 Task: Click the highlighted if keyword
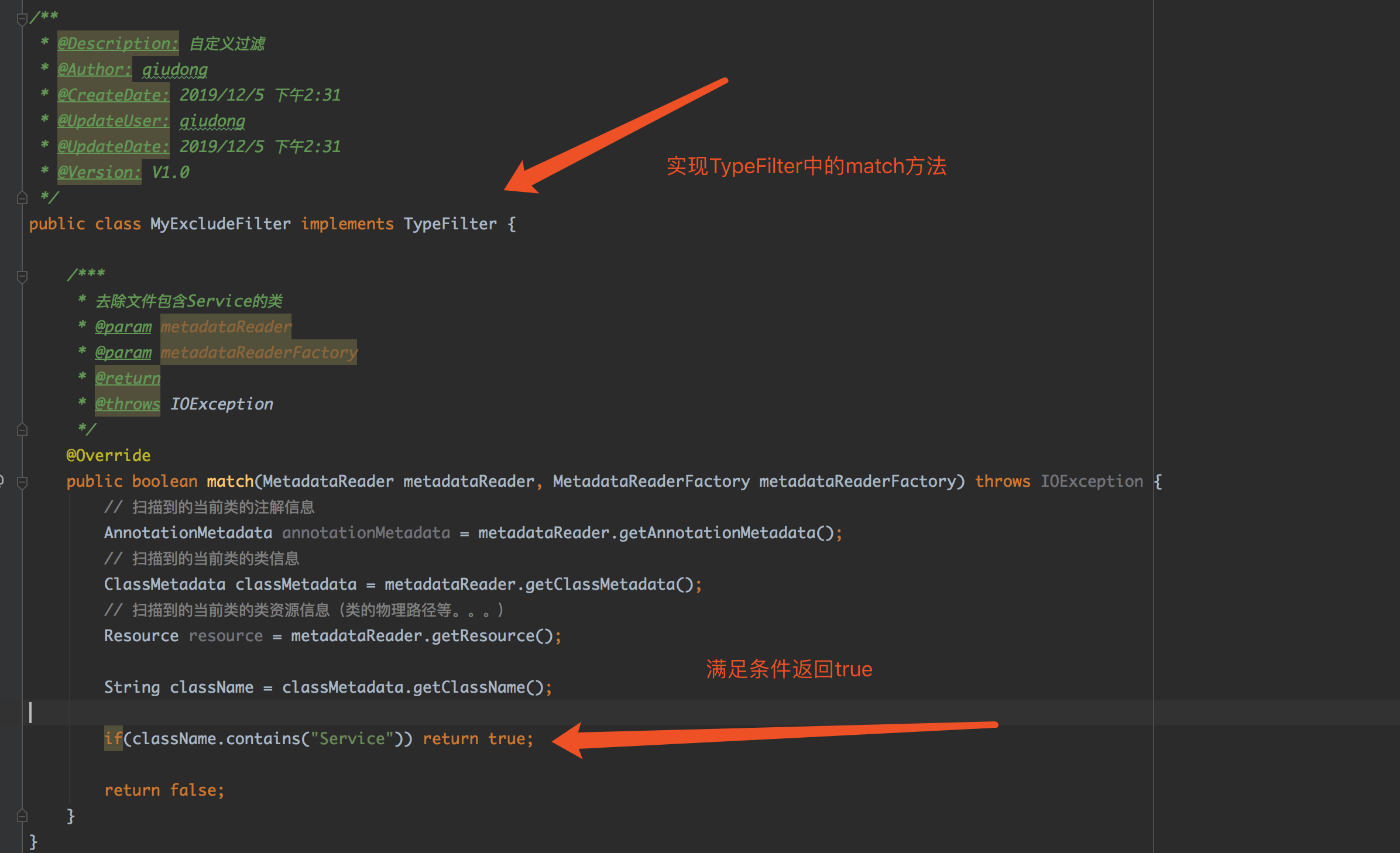tap(113, 738)
